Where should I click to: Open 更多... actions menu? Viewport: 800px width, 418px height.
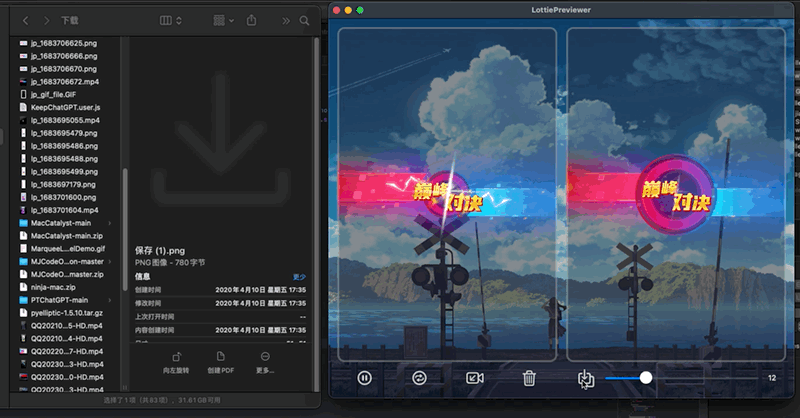(x=265, y=363)
